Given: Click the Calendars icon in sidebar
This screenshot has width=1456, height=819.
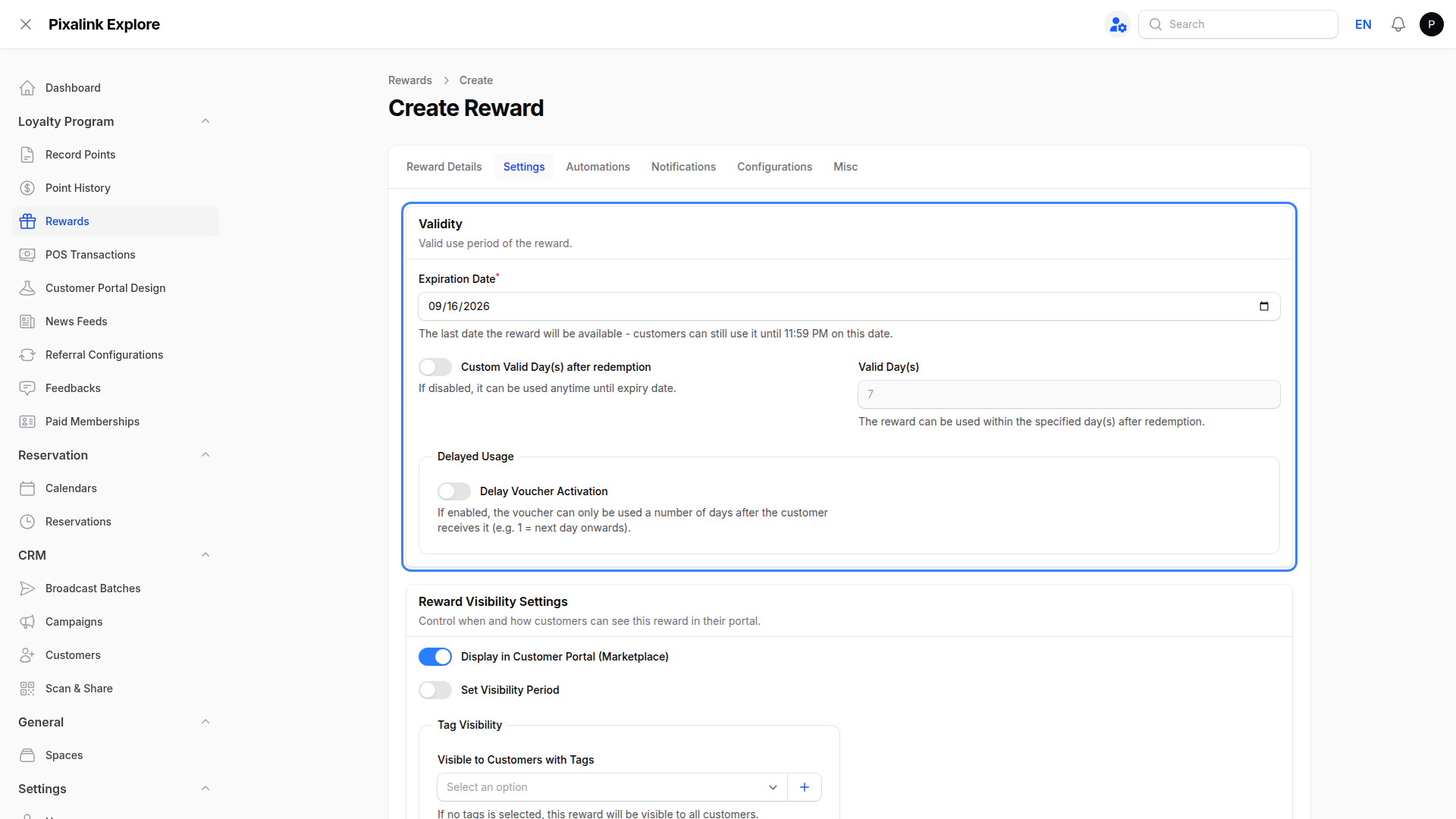Looking at the screenshot, I should click(x=27, y=488).
